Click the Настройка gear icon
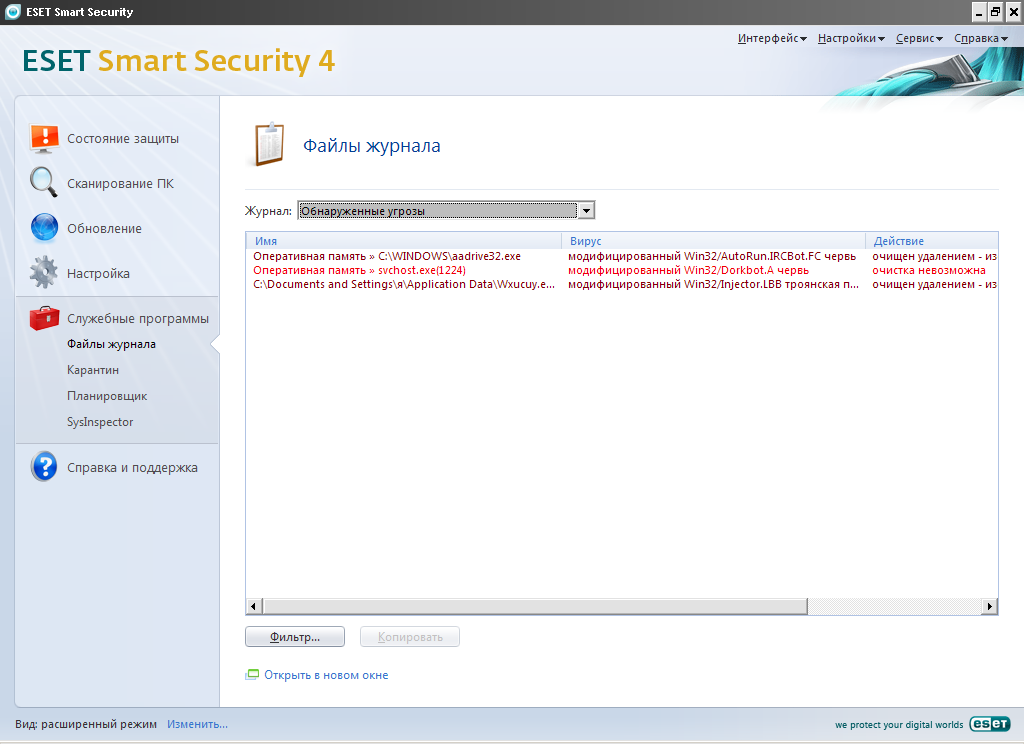This screenshot has height=744, width=1024. click(44, 273)
